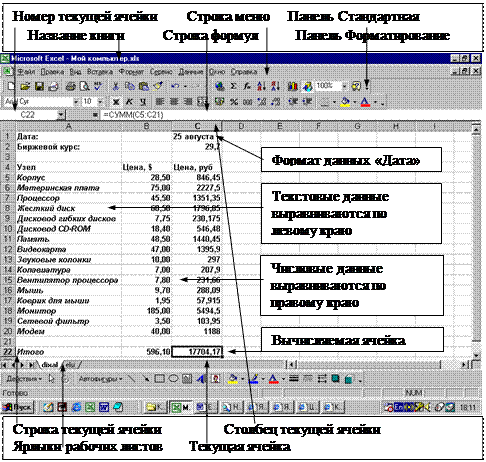Click the Office Assistant help icon
The height and width of the screenshot is (462, 486).
coord(356,86)
